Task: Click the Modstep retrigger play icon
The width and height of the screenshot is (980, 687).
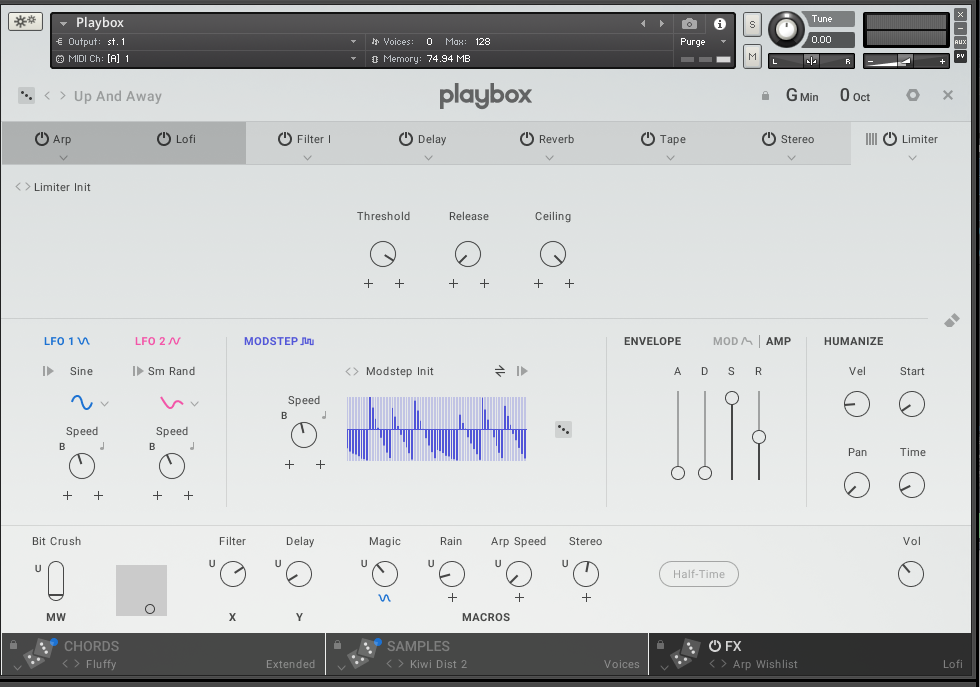Action: (x=522, y=371)
